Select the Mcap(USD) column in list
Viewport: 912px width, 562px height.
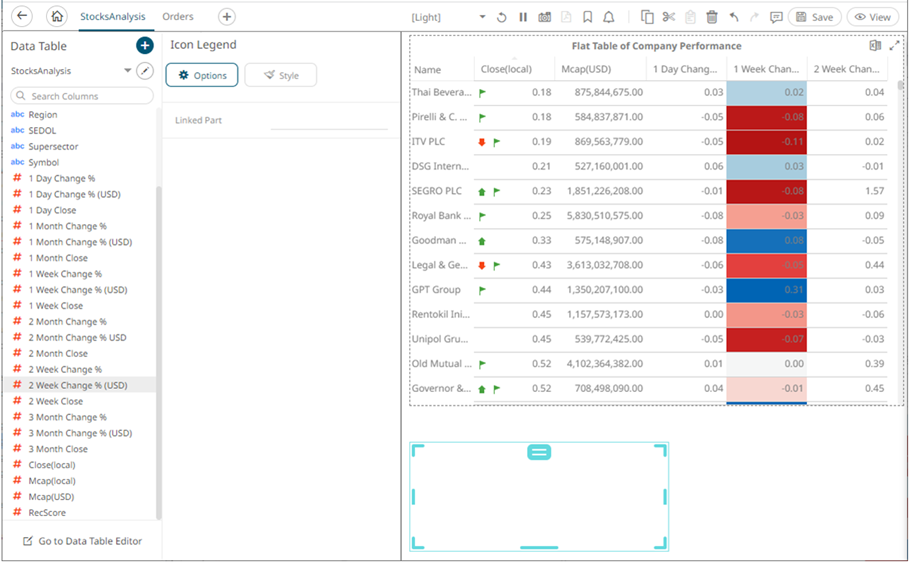pyautogui.click(x=52, y=497)
